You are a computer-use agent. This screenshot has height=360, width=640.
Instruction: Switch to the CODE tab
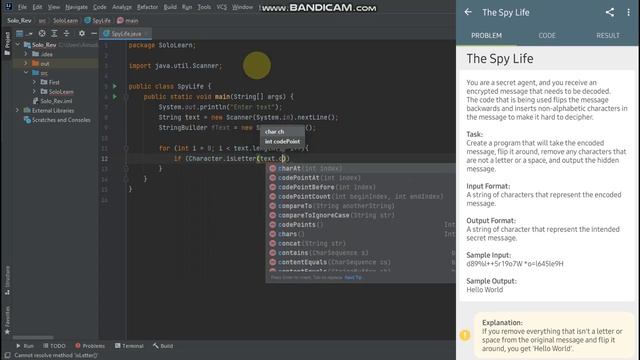tap(547, 36)
